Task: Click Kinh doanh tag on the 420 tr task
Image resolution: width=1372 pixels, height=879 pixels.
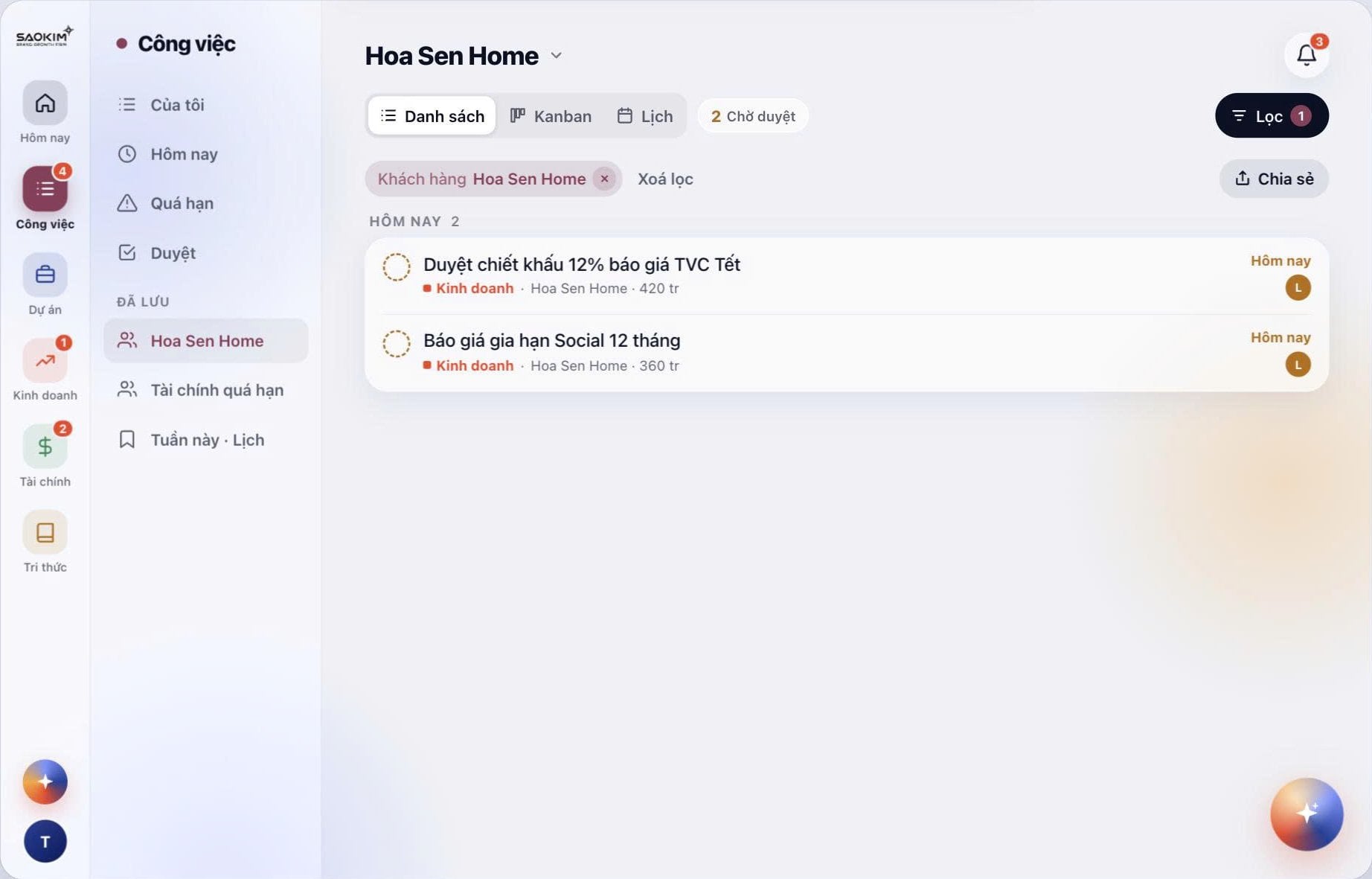Action: click(x=468, y=288)
